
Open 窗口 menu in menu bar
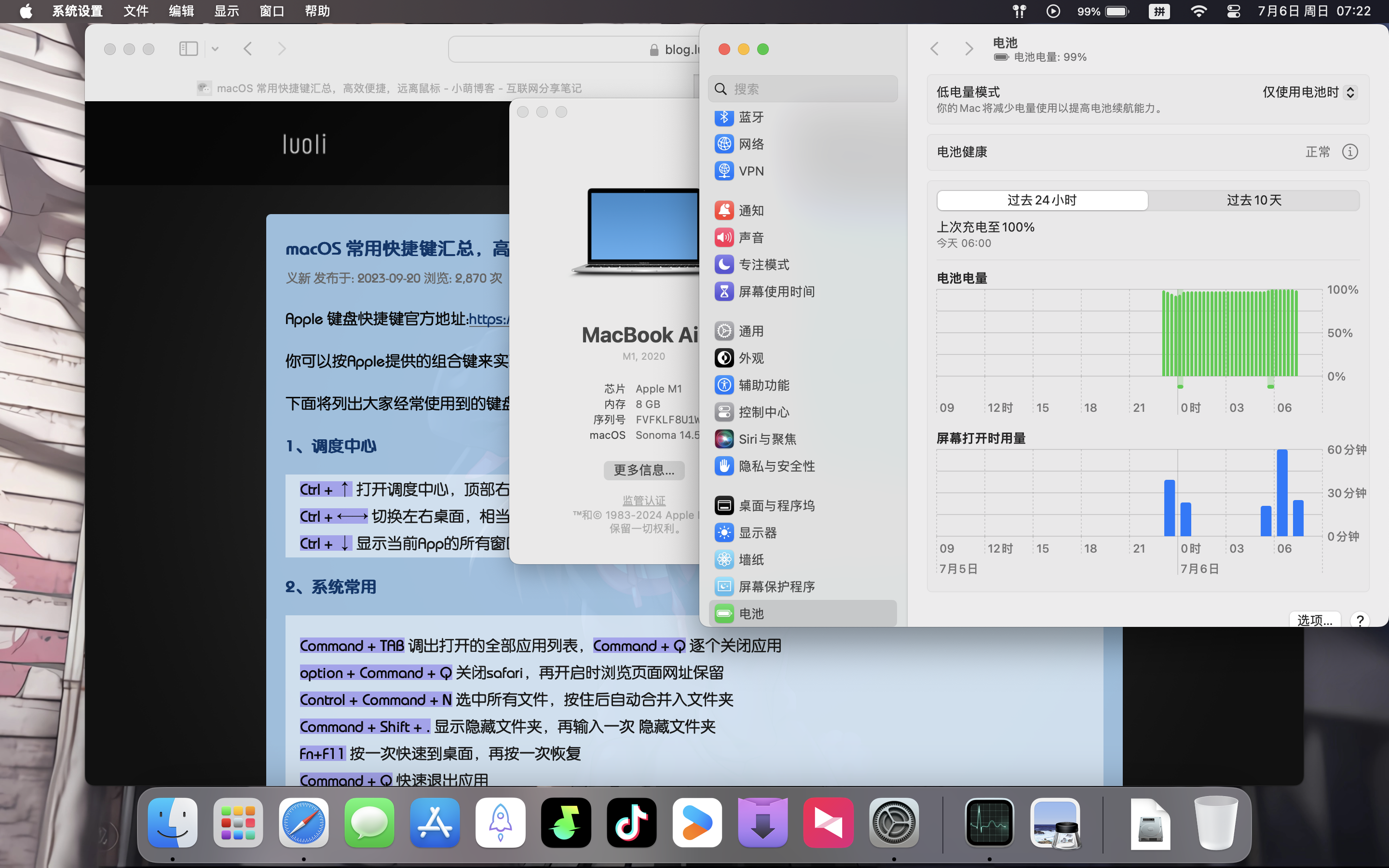click(x=272, y=12)
